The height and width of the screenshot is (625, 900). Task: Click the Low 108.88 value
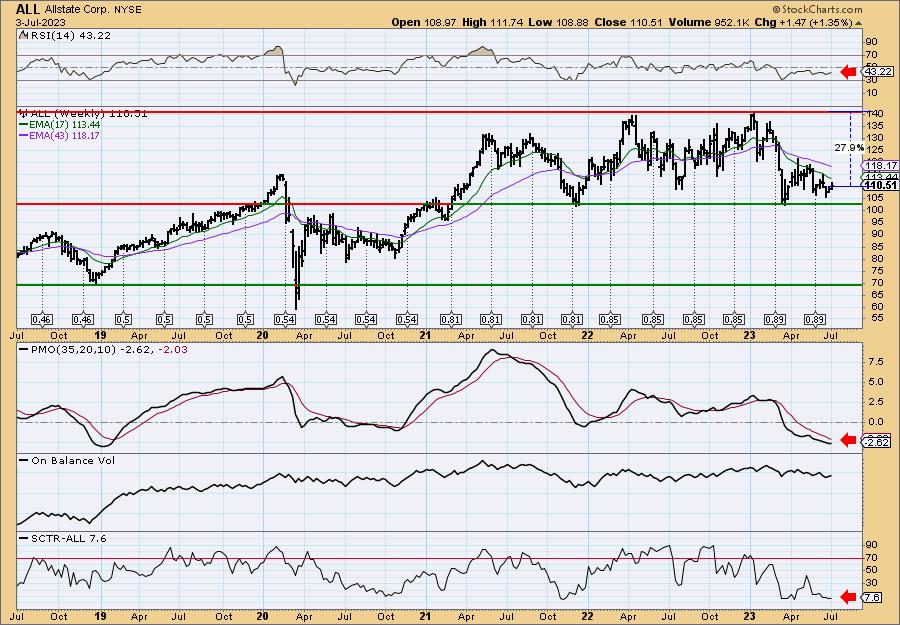(558, 22)
